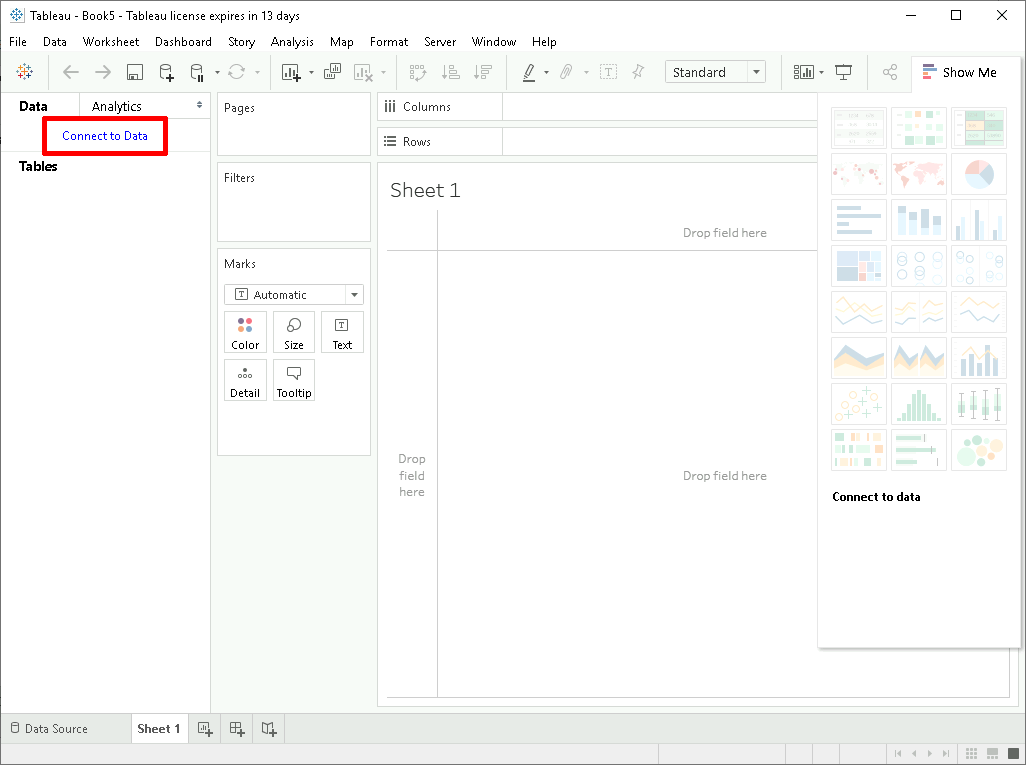Open the Story menu
Screen dimensions: 1028x766
point(241,42)
